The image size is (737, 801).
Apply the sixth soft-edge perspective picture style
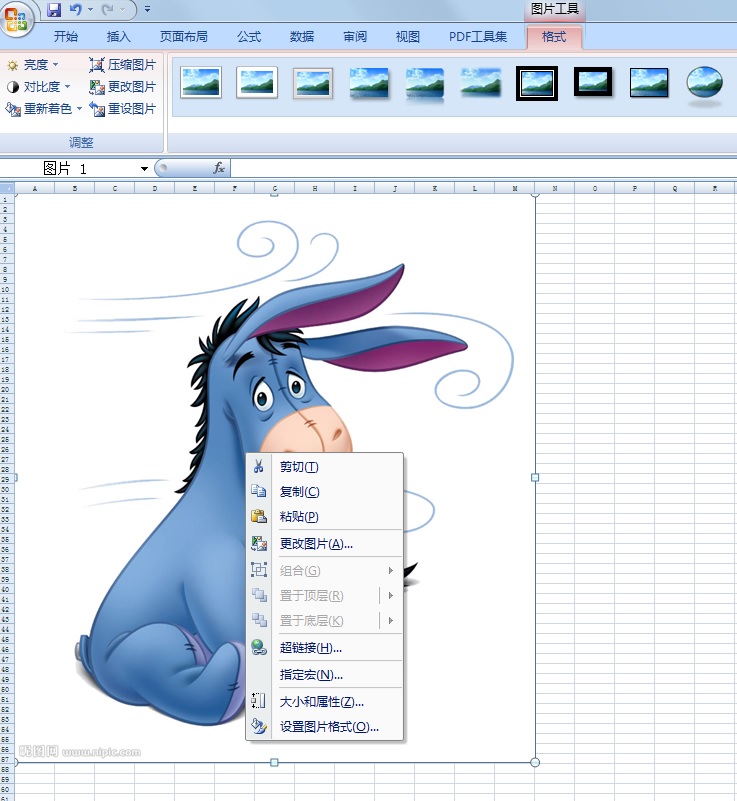pos(481,82)
